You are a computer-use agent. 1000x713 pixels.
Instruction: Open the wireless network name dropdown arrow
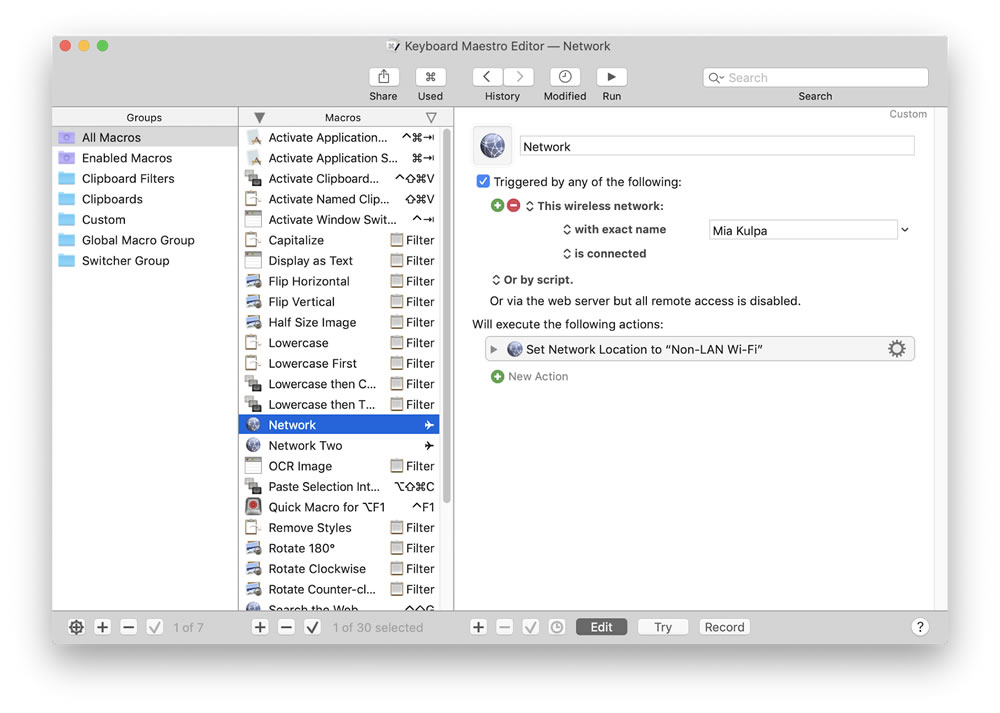point(904,230)
